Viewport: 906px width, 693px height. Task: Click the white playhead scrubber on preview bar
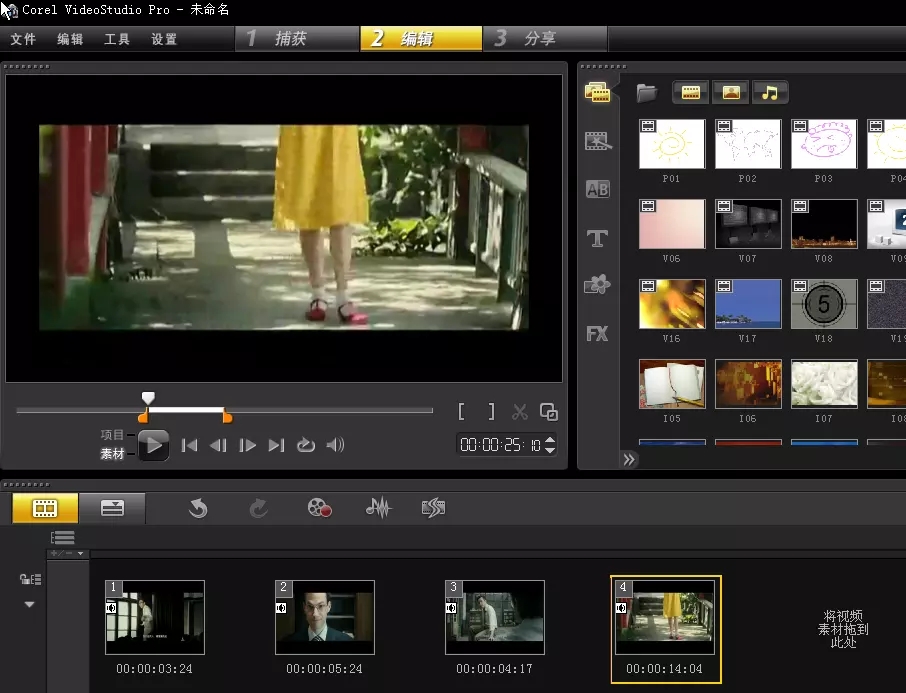pyautogui.click(x=148, y=398)
